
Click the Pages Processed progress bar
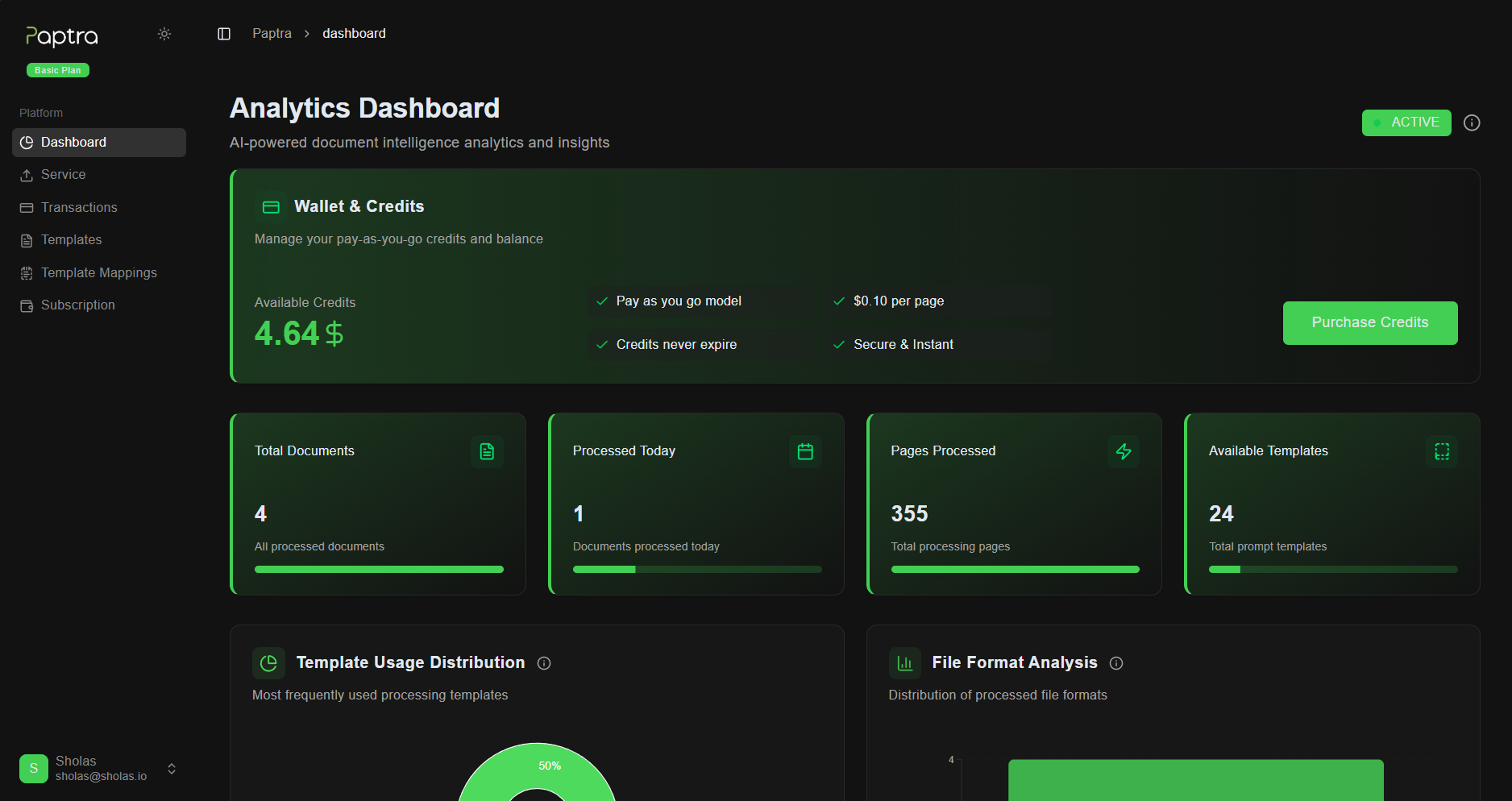point(1016,570)
